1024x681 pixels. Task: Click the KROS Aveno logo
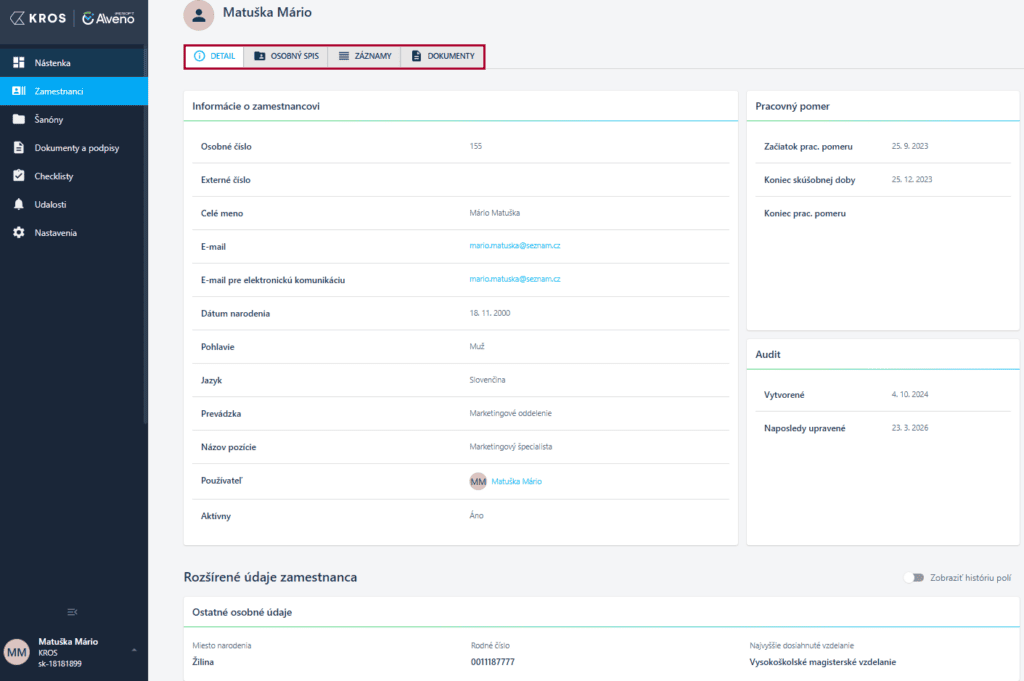[73, 18]
